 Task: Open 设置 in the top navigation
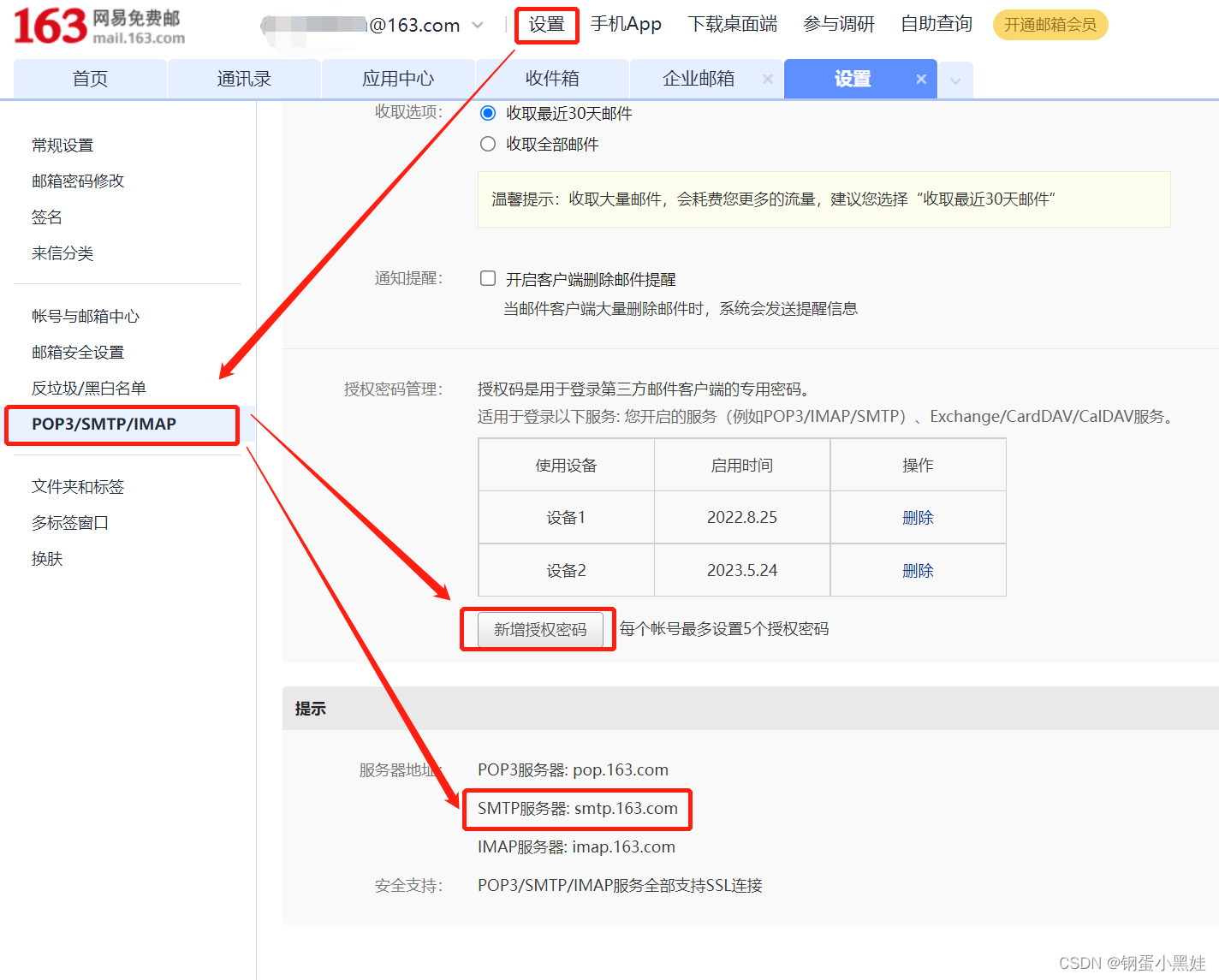547,25
